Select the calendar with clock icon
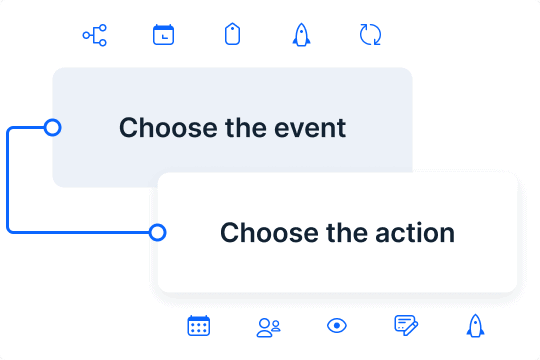 (164, 35)
